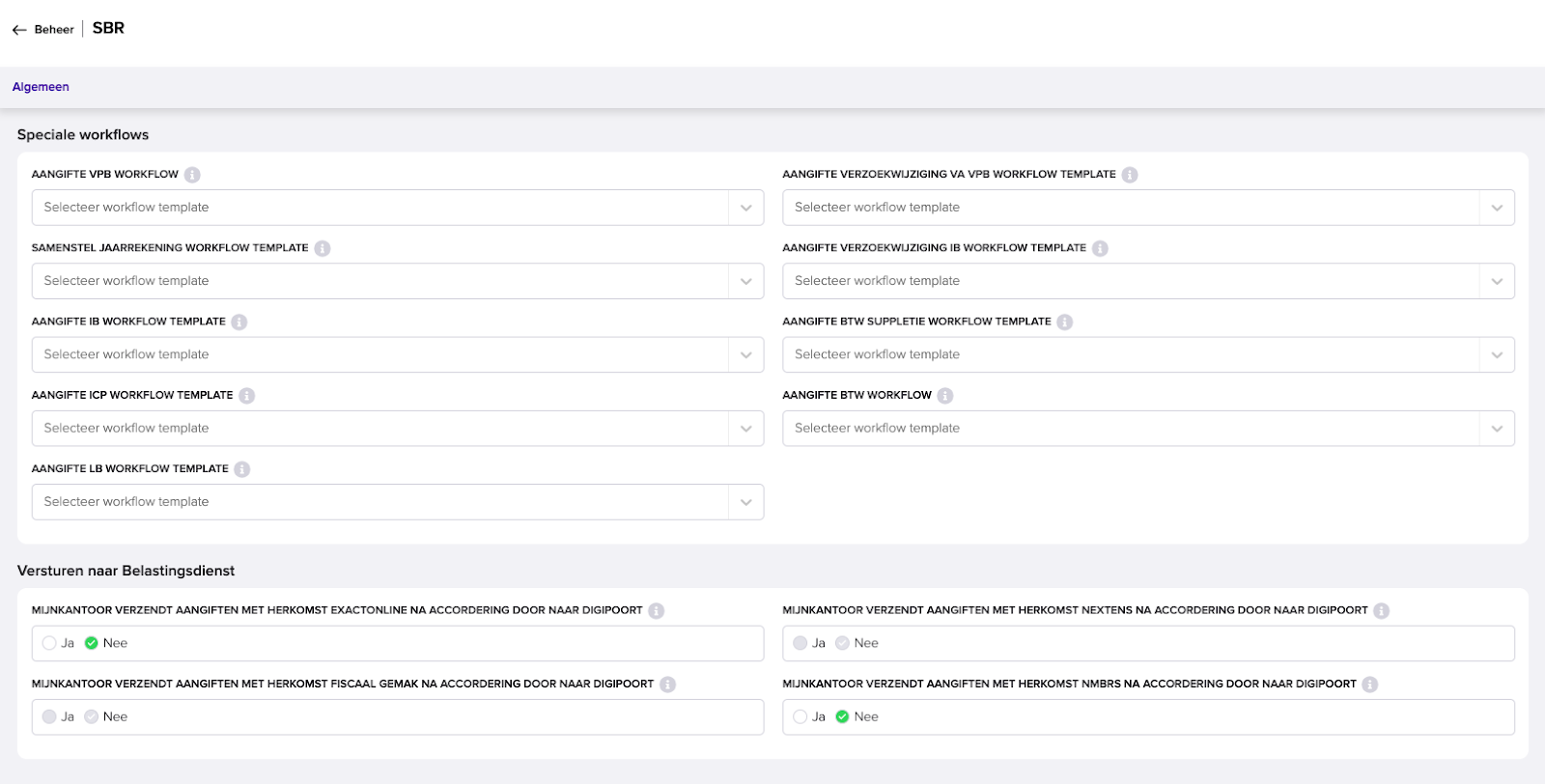
Task: Click info icon beside Fiscaal Gemak Digipoort setting
Action: click(x=668, y=685)
